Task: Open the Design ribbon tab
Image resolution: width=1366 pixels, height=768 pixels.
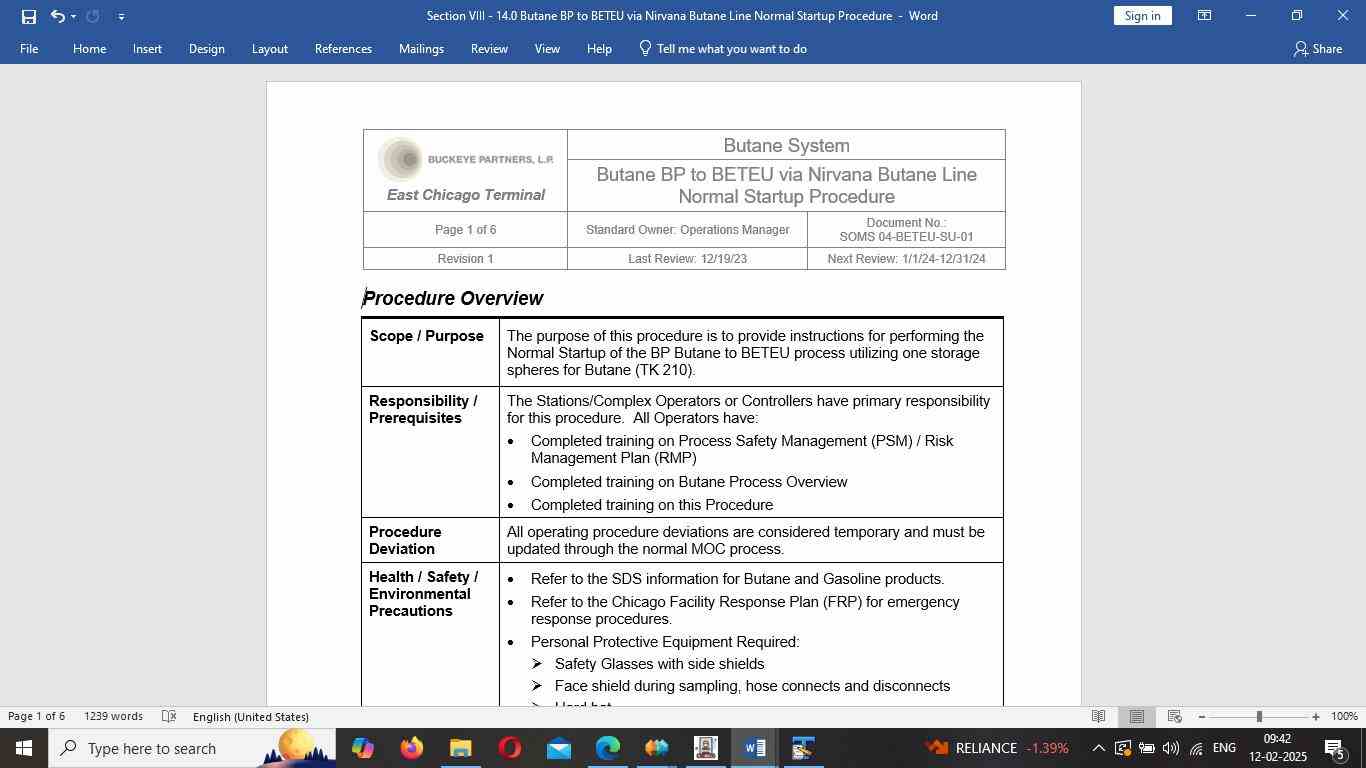Action: pyautogui.click(x=206, y=49)
